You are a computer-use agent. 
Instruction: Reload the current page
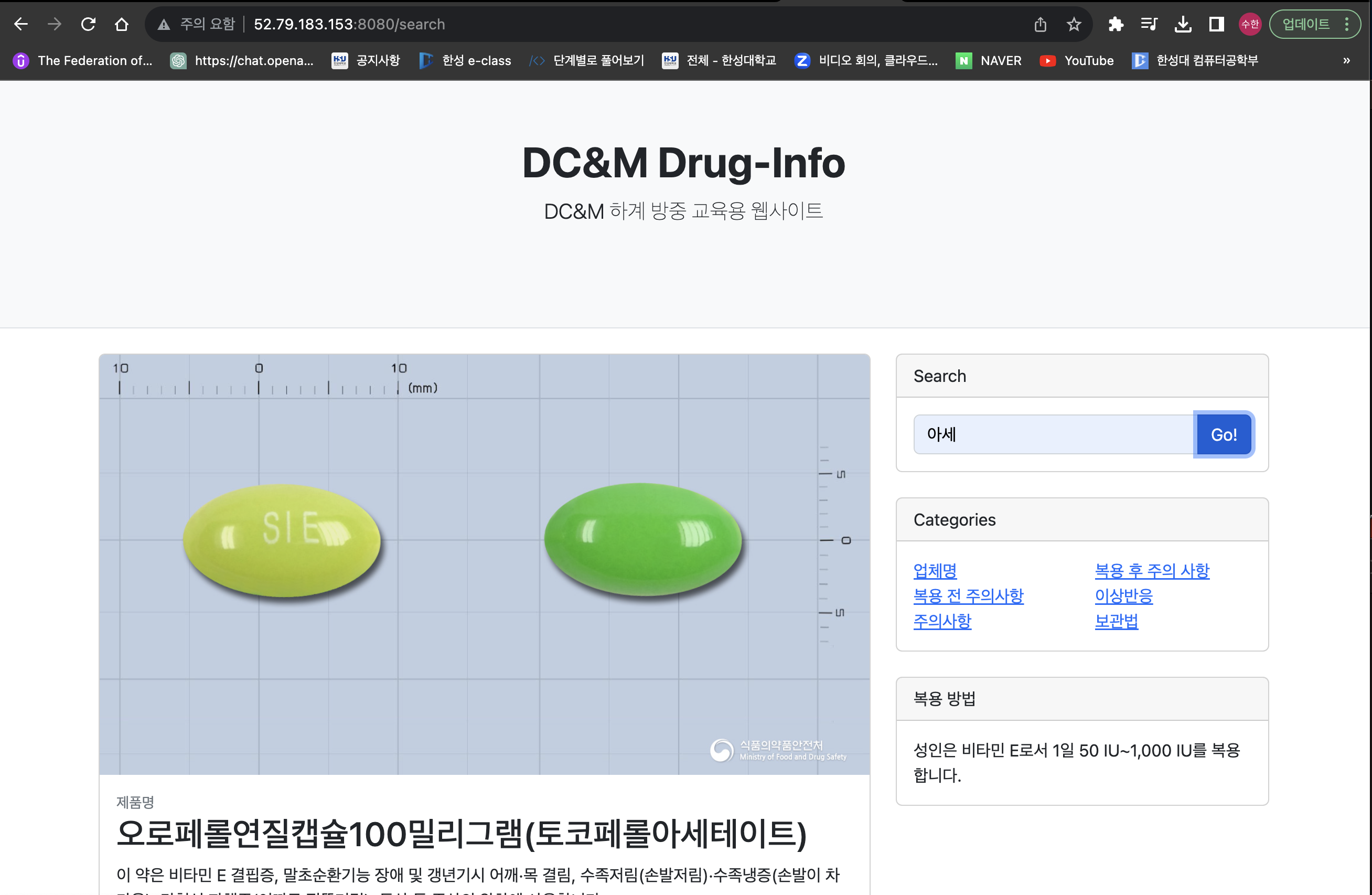click(x=88, y=24)
